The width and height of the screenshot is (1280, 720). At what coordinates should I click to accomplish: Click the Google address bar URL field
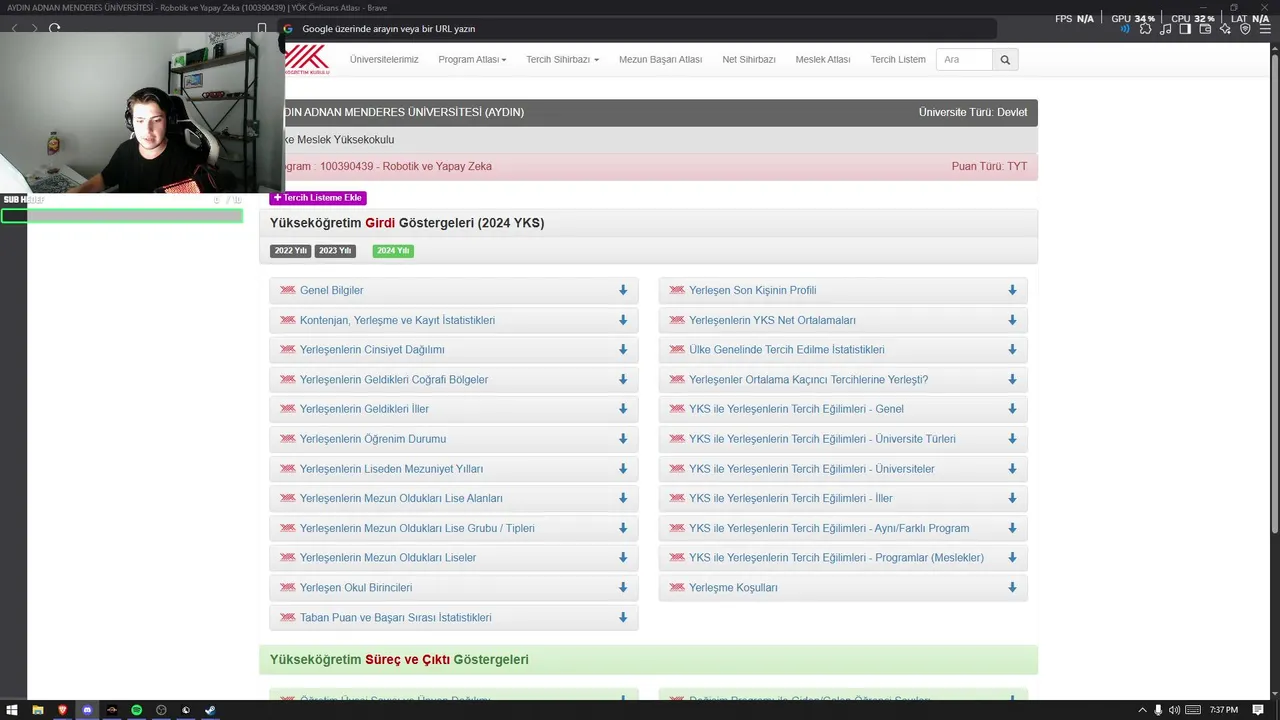tap(640, 29)
